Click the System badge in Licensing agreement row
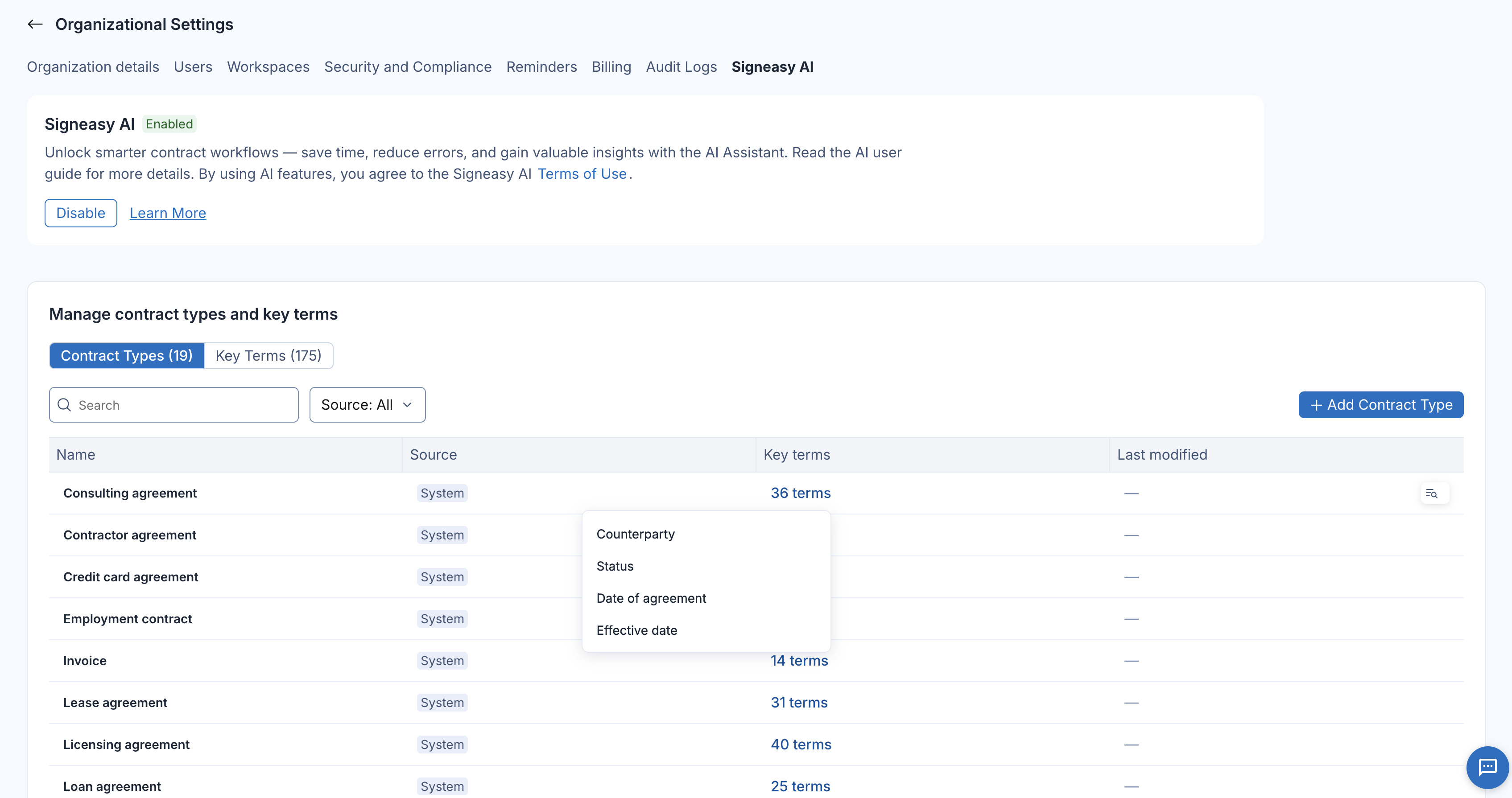The height and width of the screenshot is (798, 1512). pyautogui.click(x=442, y=745)
